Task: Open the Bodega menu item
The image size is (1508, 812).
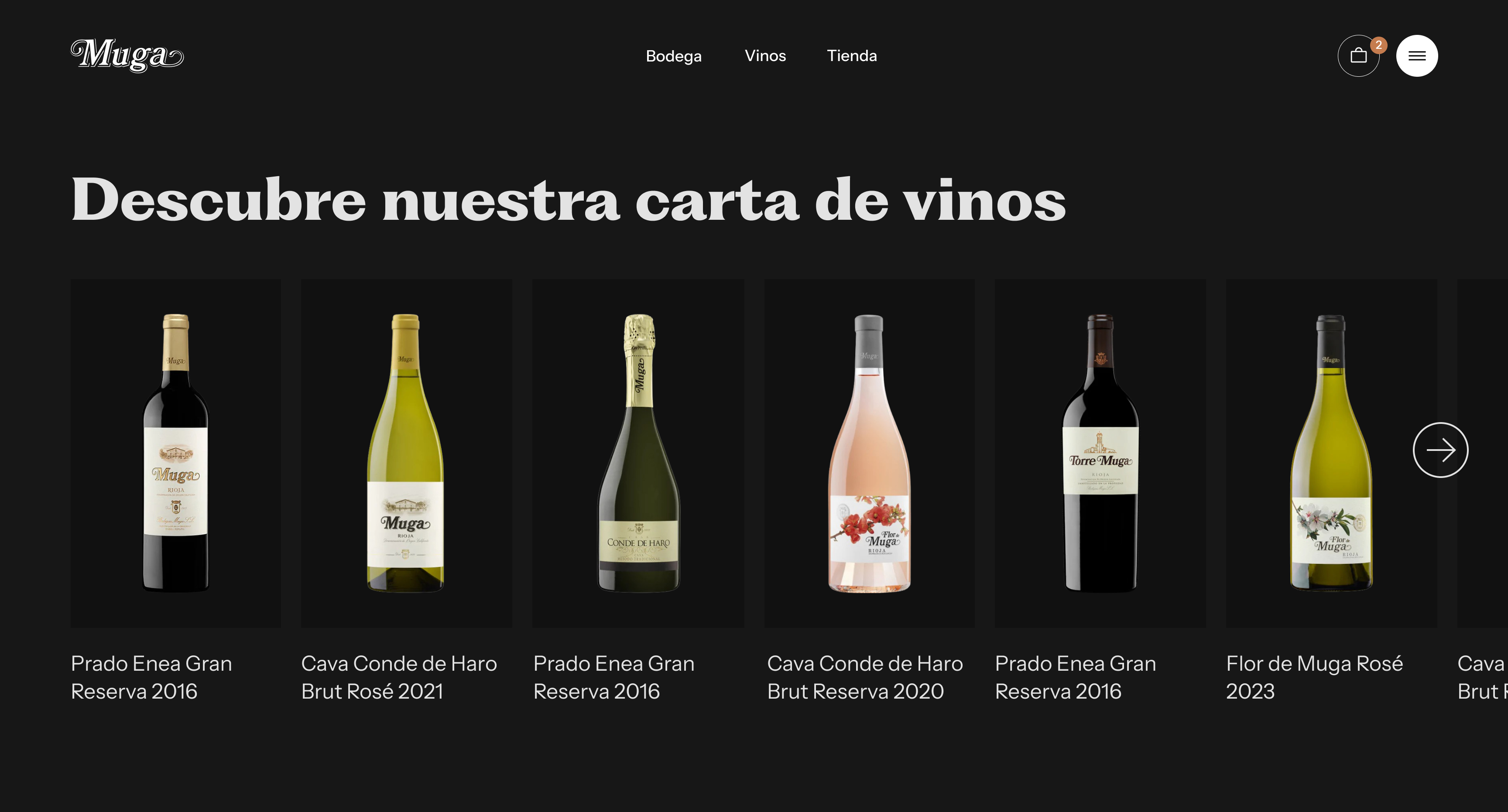Action: coord(673,56)
